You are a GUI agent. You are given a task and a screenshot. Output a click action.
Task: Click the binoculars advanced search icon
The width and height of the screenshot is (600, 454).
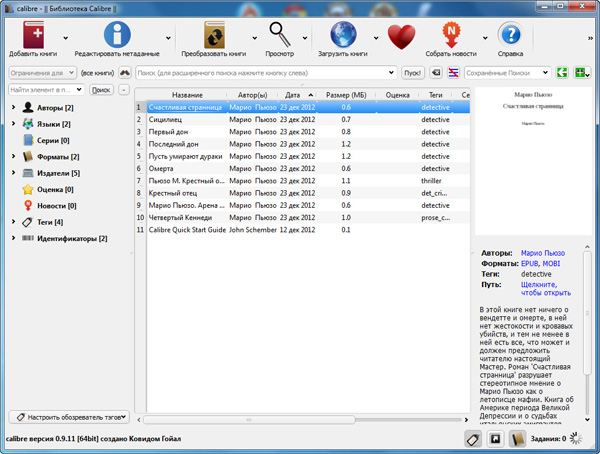point(125,73)
